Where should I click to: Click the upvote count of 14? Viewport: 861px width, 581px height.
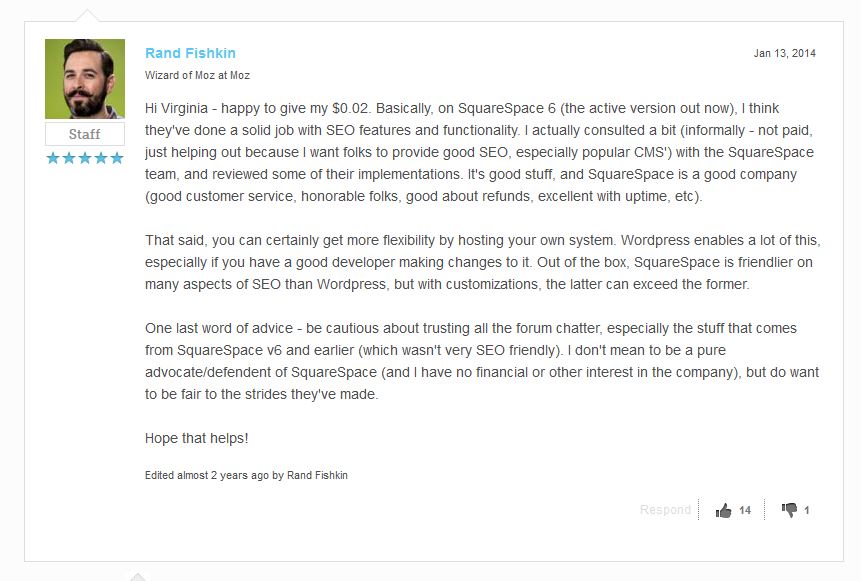pyautogui.click(x=745, y=510)
